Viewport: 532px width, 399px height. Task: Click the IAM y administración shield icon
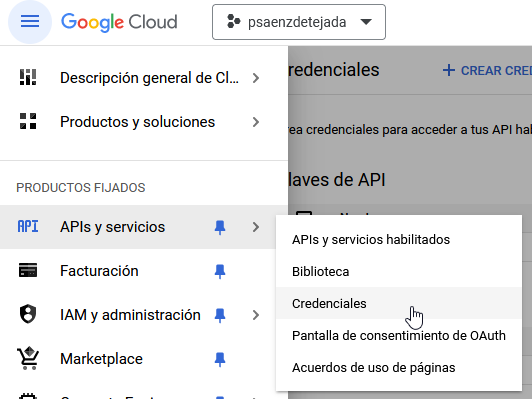coord(28,314)
